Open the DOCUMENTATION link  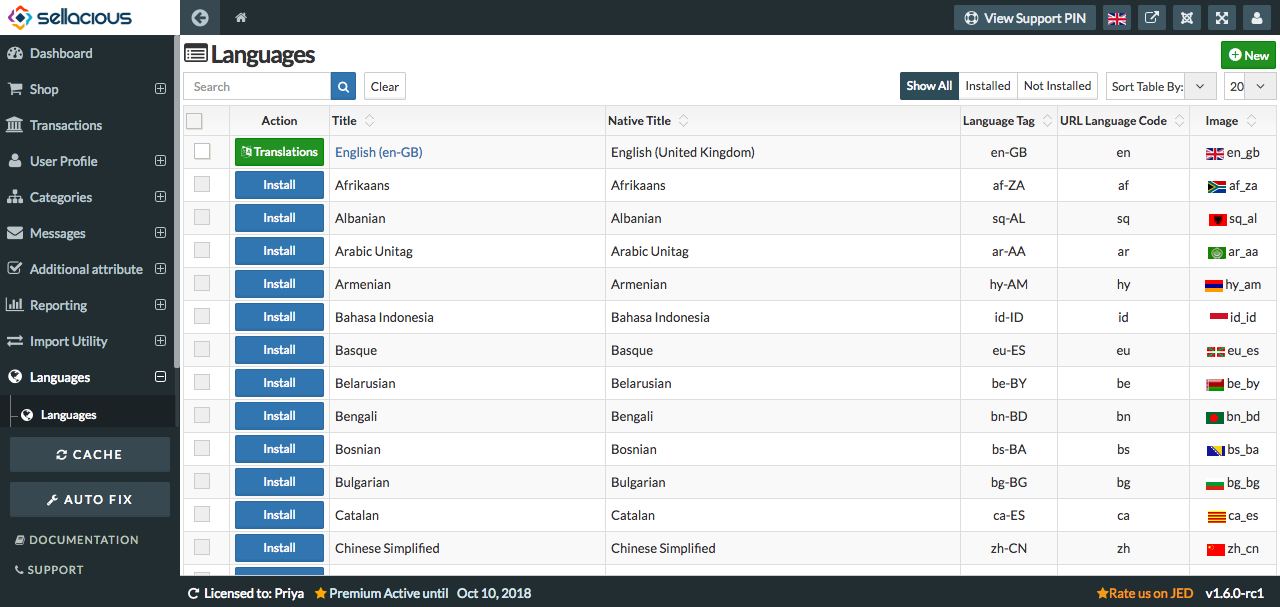pos(77,540)
